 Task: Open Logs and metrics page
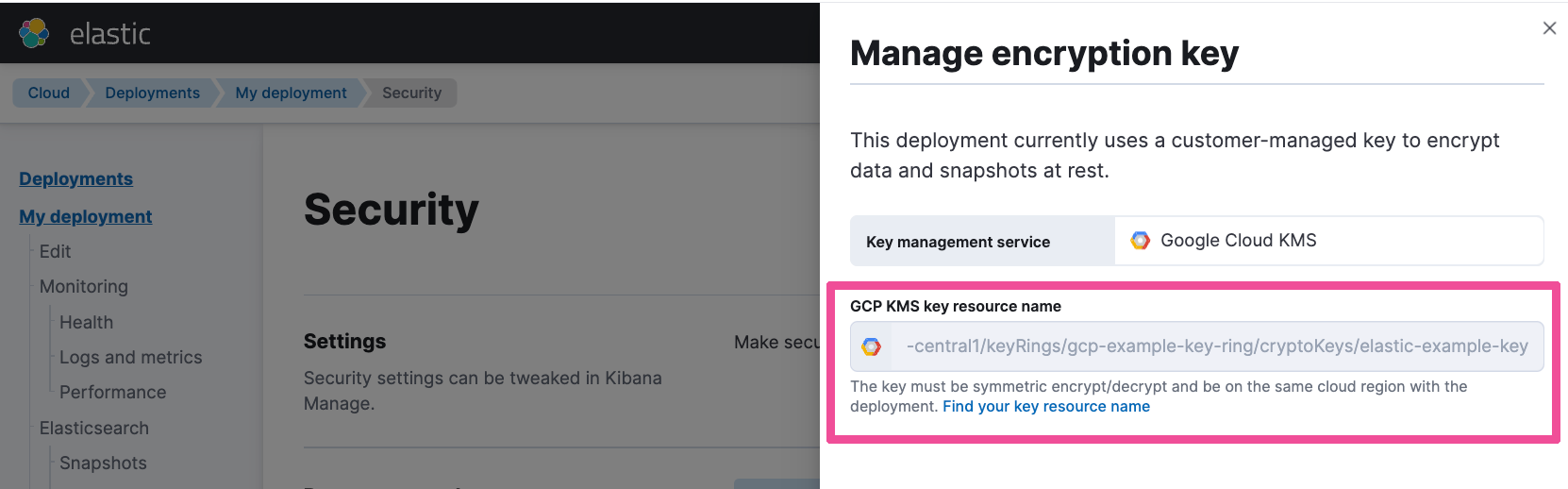coord(131,357)
